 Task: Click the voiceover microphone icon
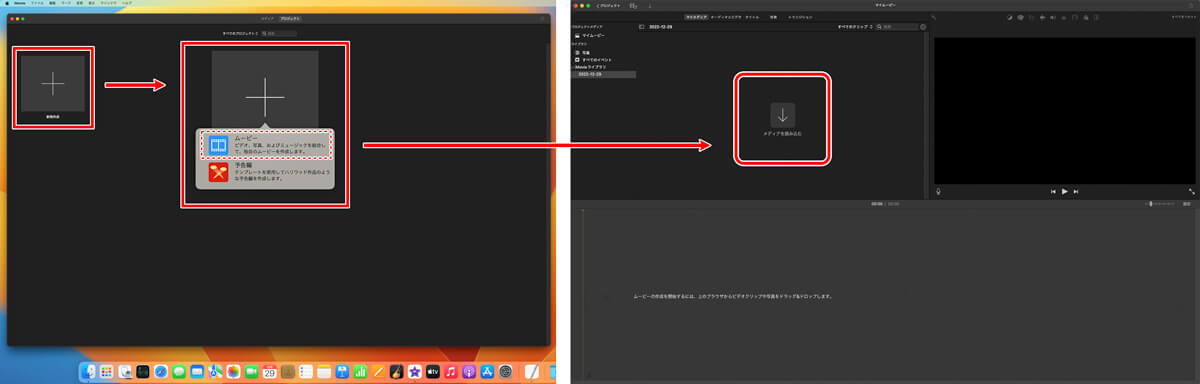938,191
